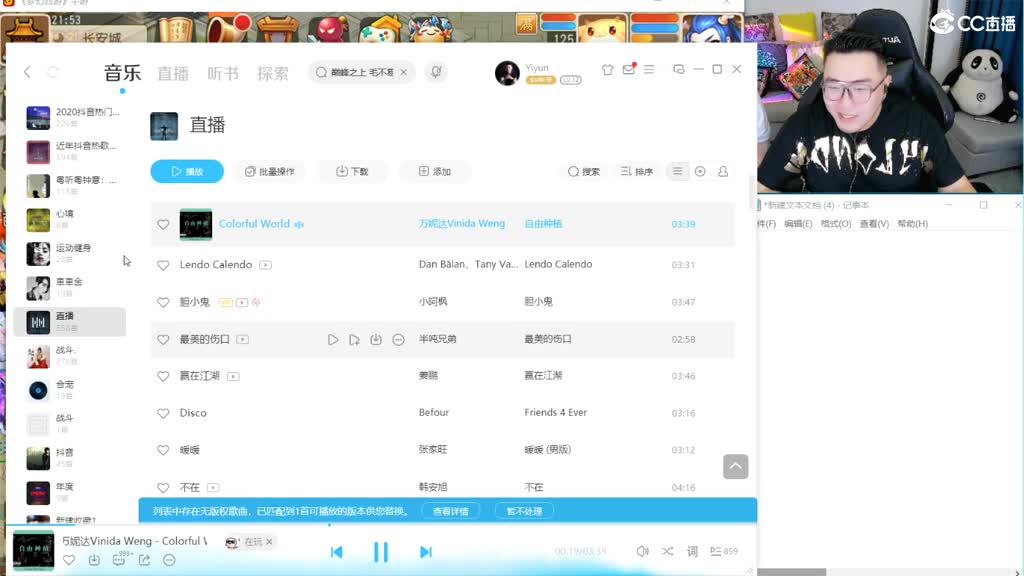Open the 音乐 tab
This screenshot has width=1024, height=576.
122,72
